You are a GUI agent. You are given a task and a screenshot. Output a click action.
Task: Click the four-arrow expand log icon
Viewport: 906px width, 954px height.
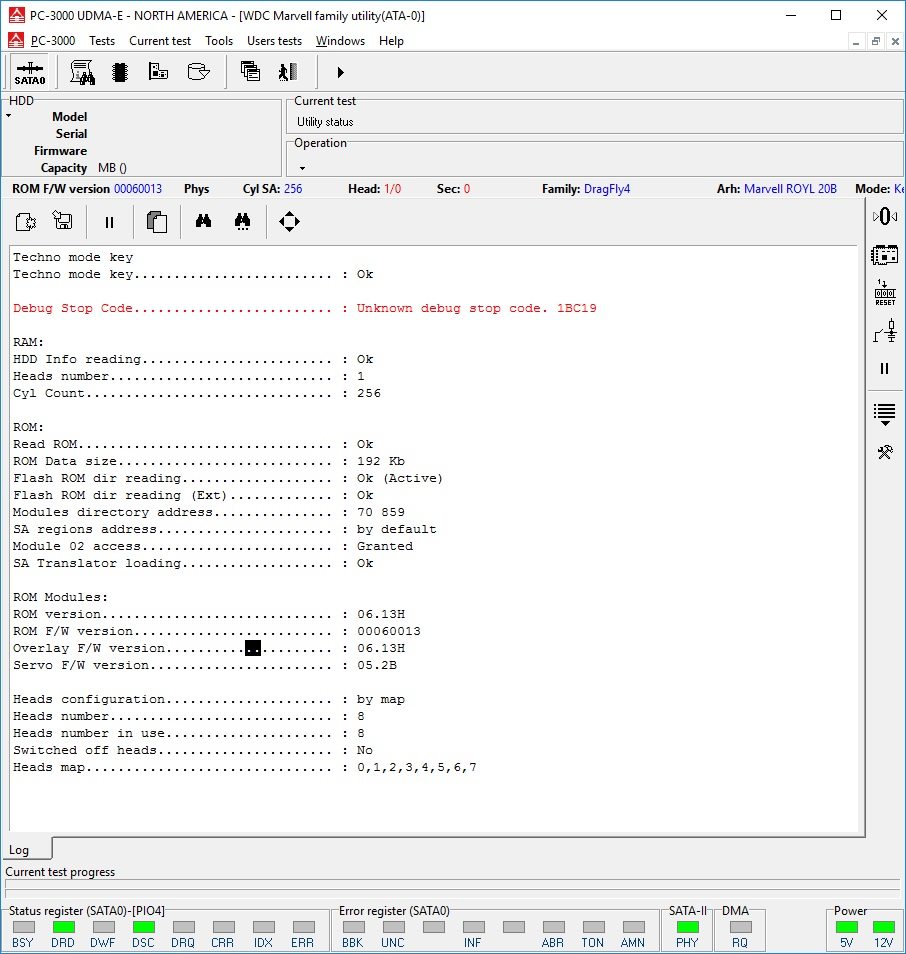coord(289,221)
